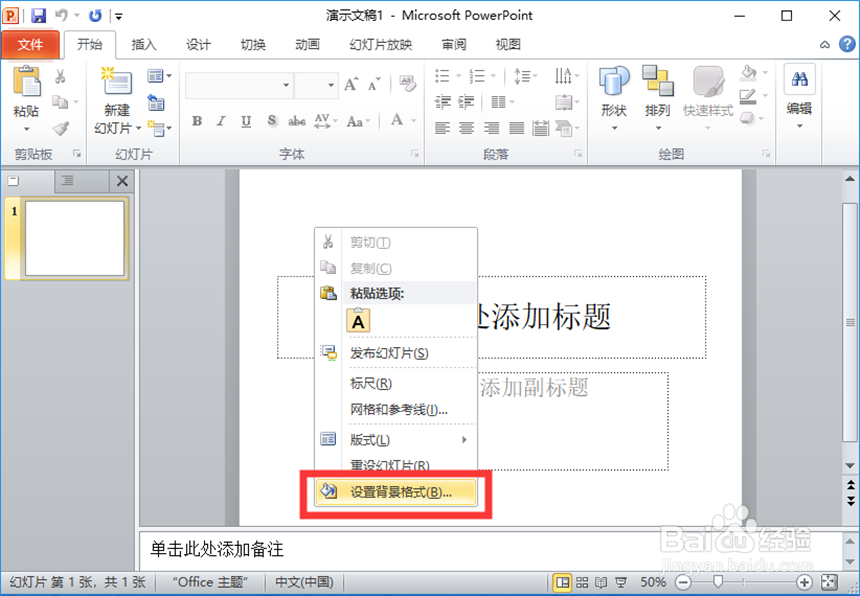Screen dimensions: 860x596
Task: Switch to Slide Sorter view icon
Action: pyautogui.click(x=582, y=582)
